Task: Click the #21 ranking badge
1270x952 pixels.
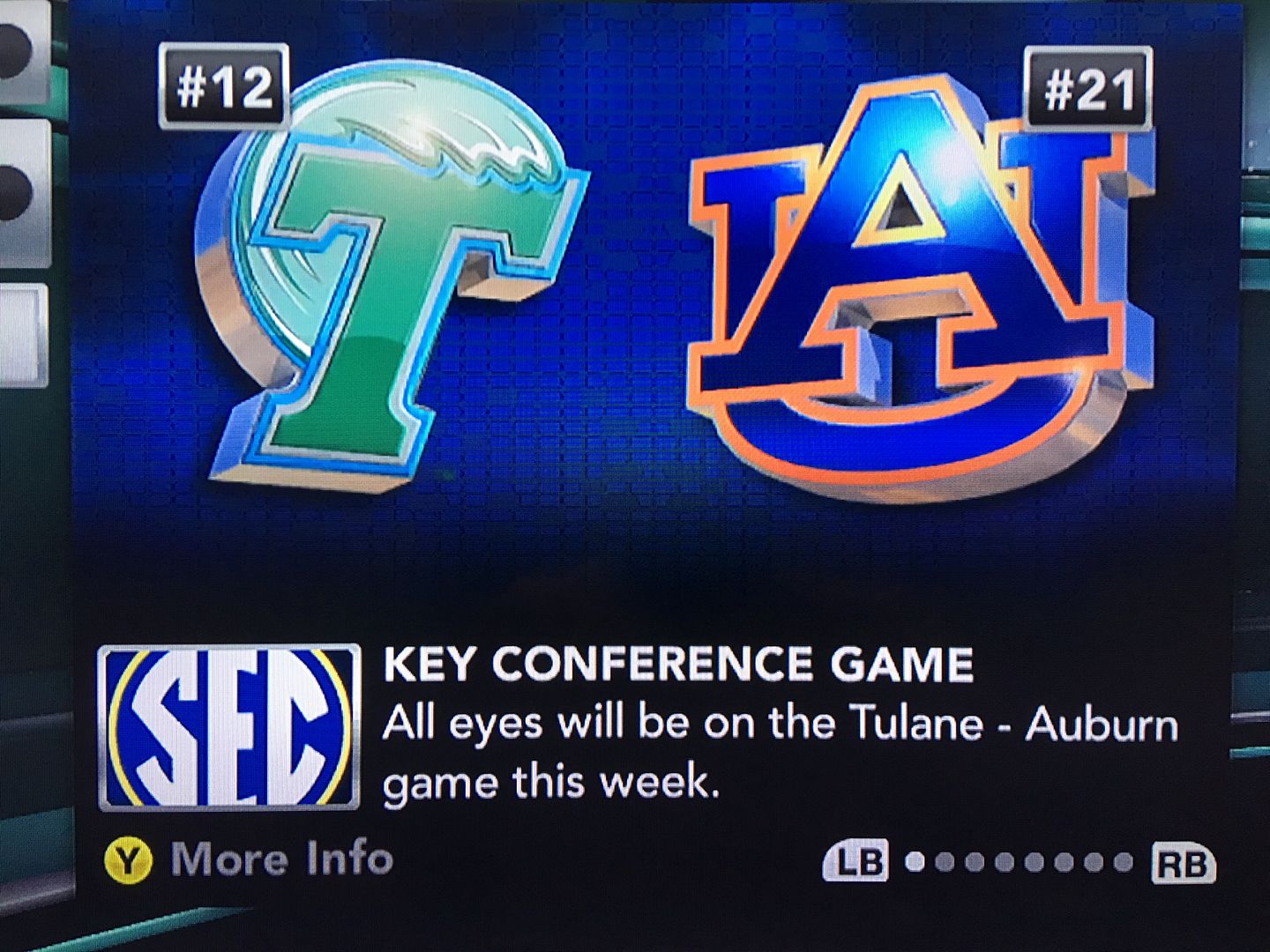Action: (1088, 90)
